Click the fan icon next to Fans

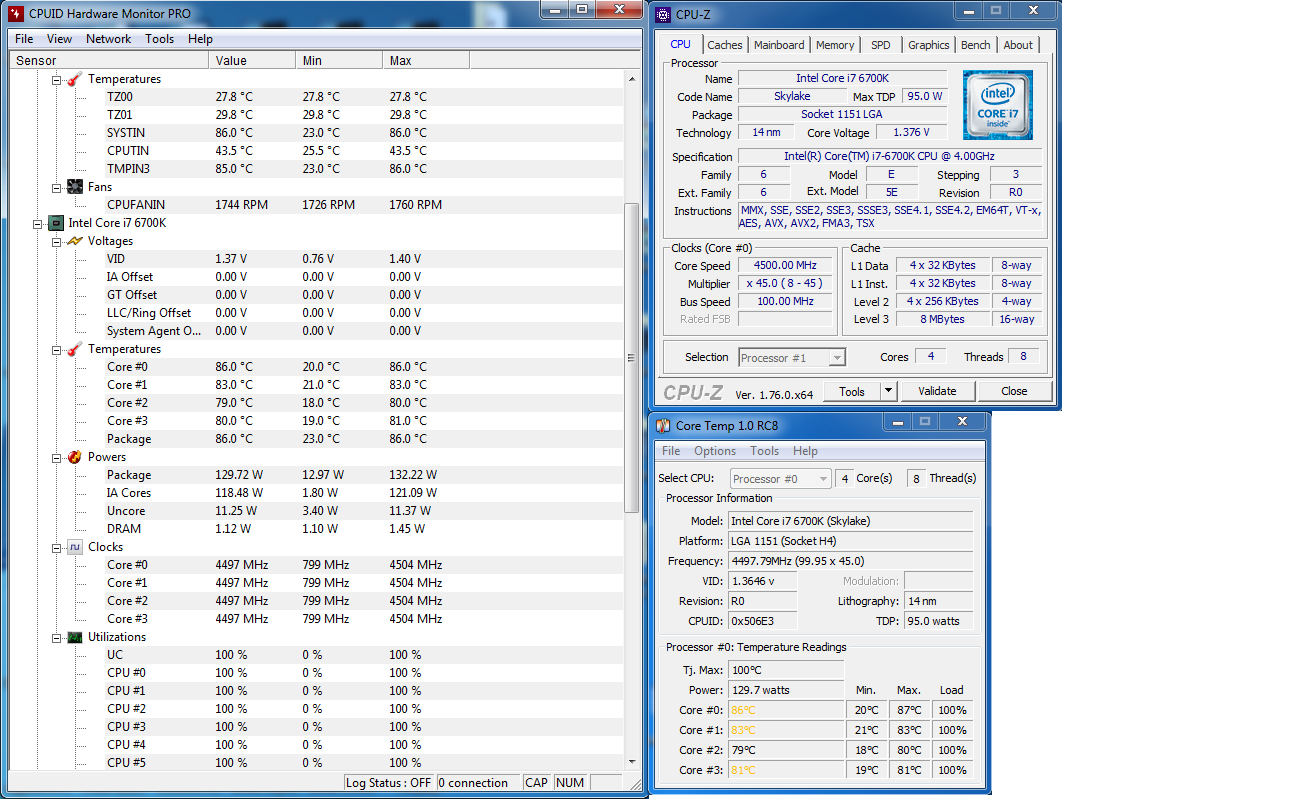(x=75, y=187)
